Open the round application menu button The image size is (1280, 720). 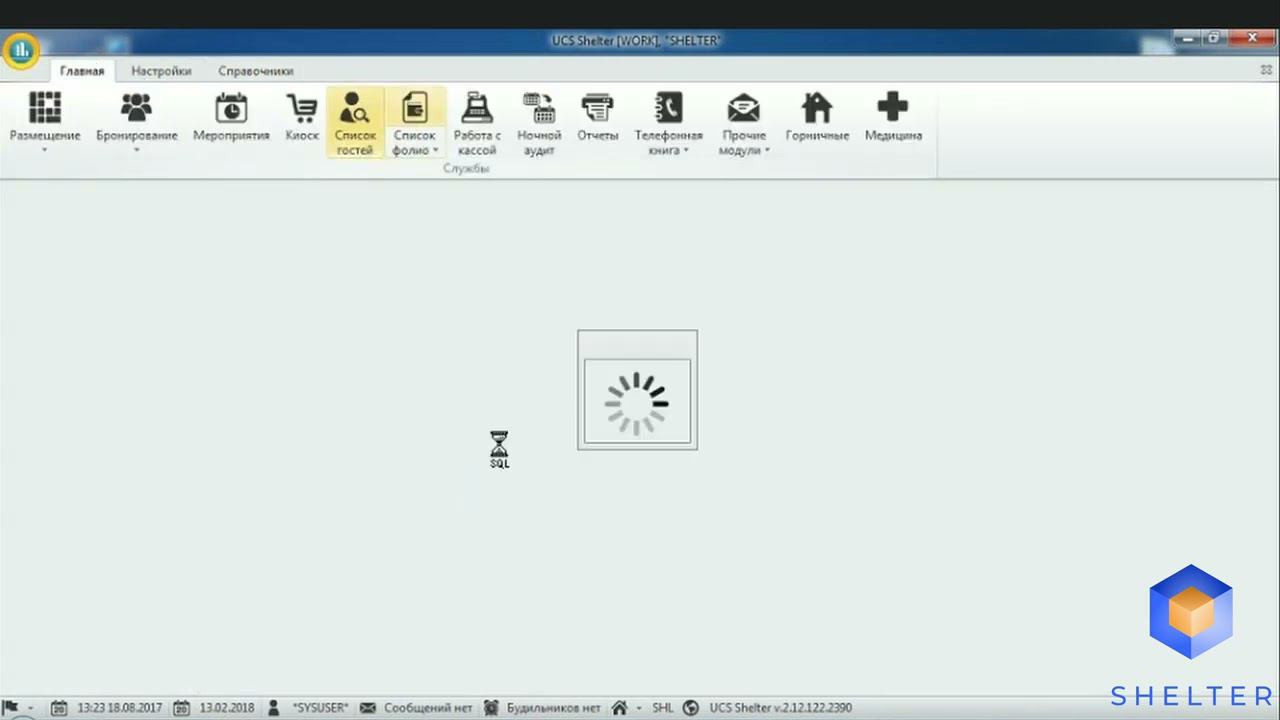tap(21, 50)
